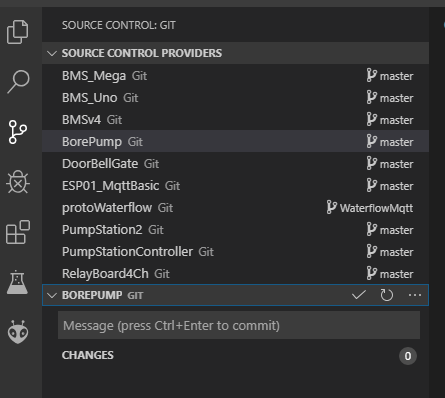Click the WaterflowMqtt branch for protoWaterflow
The image size is (445, 398).
click(x=370, y=208)
